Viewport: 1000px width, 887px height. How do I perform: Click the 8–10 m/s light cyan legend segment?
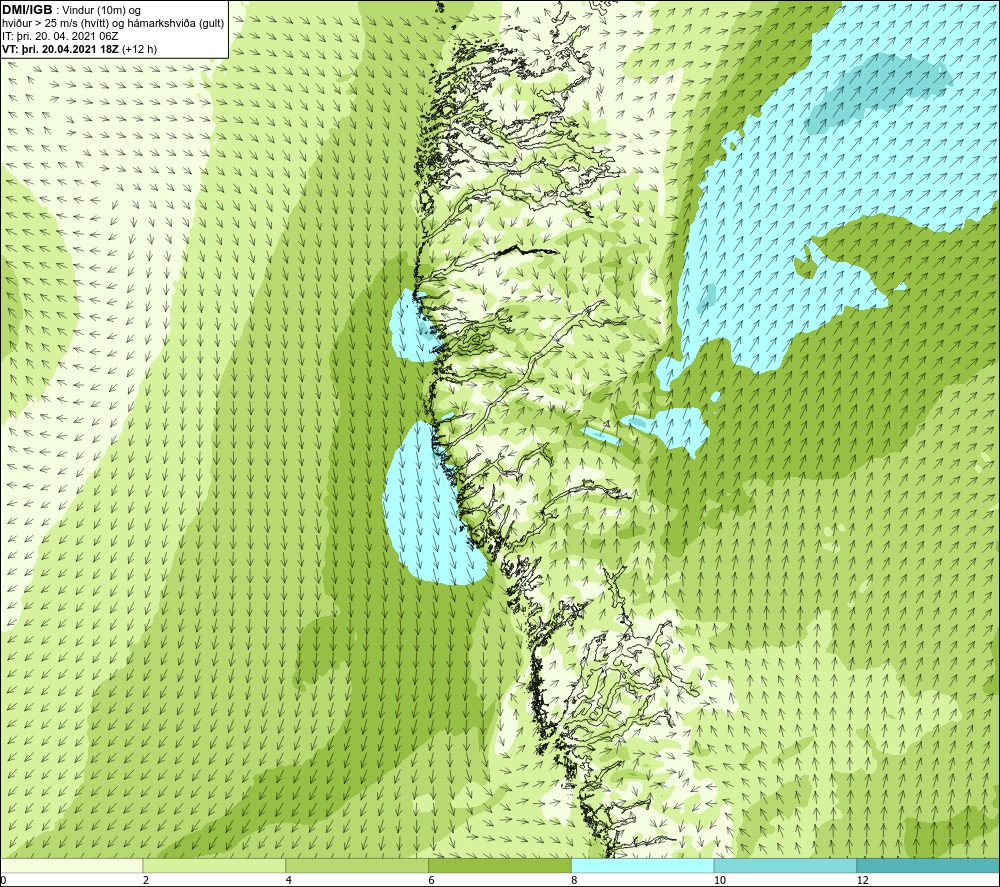pyautogui.click(x=643, y=865)
